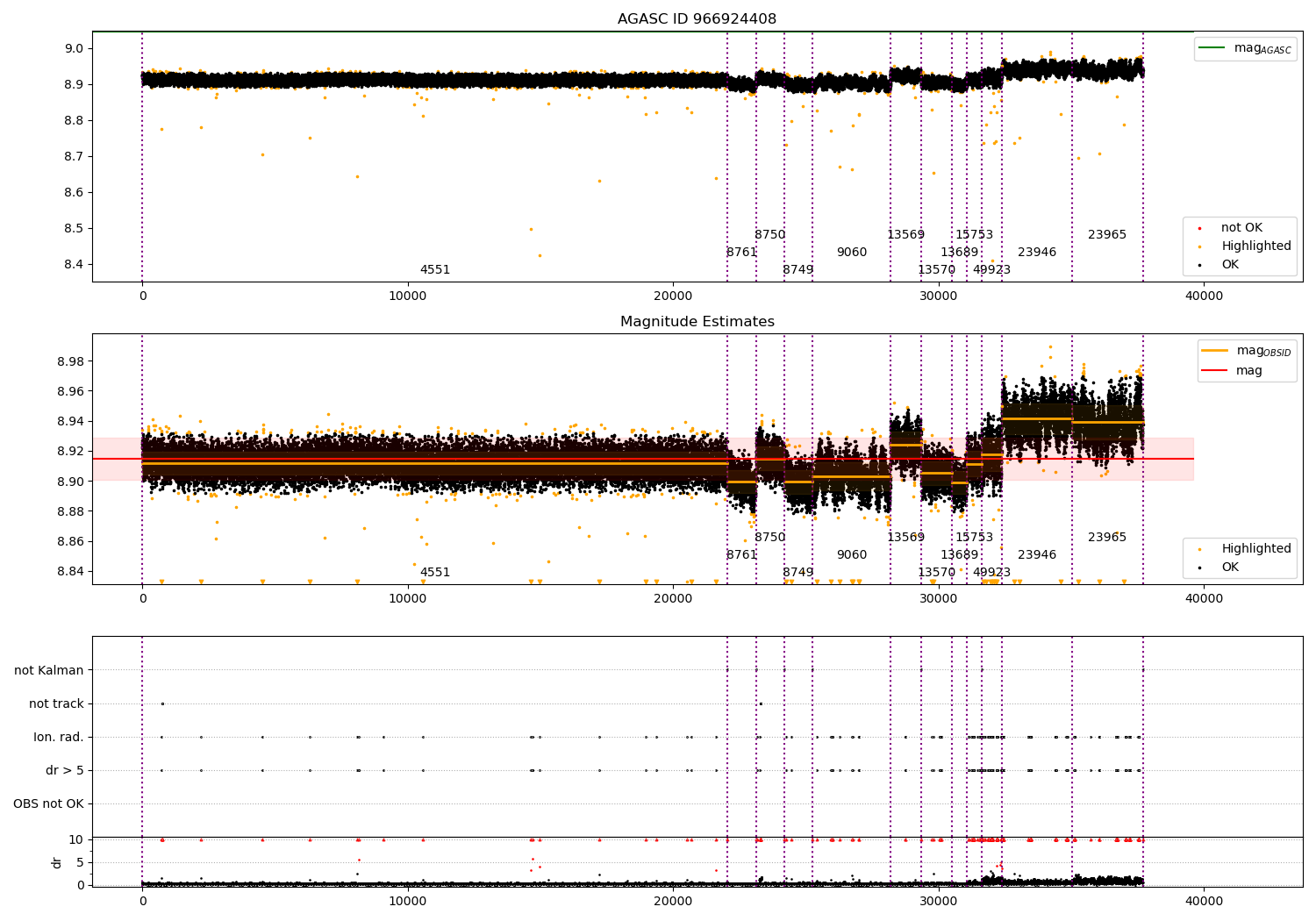Click the '9.0' y-axis tick label
Screen dimensions: 1316x921
coord(75,49)
